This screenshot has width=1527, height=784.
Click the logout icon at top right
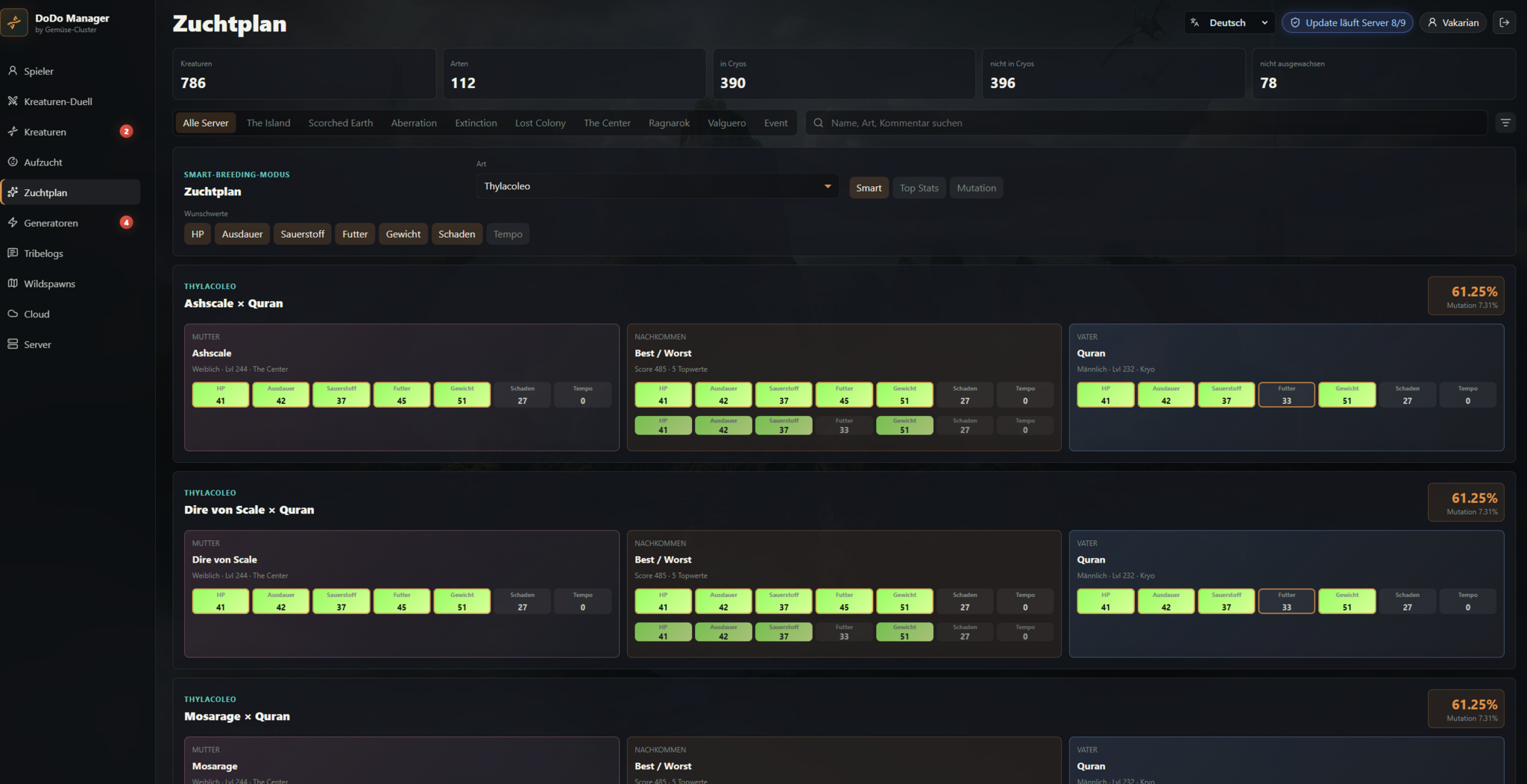[1505, 22]
